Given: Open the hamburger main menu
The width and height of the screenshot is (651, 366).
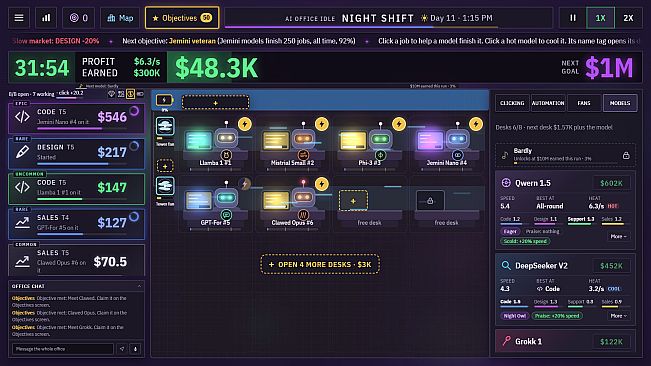Looking at the screenshot, I should [x=19, y=18].
